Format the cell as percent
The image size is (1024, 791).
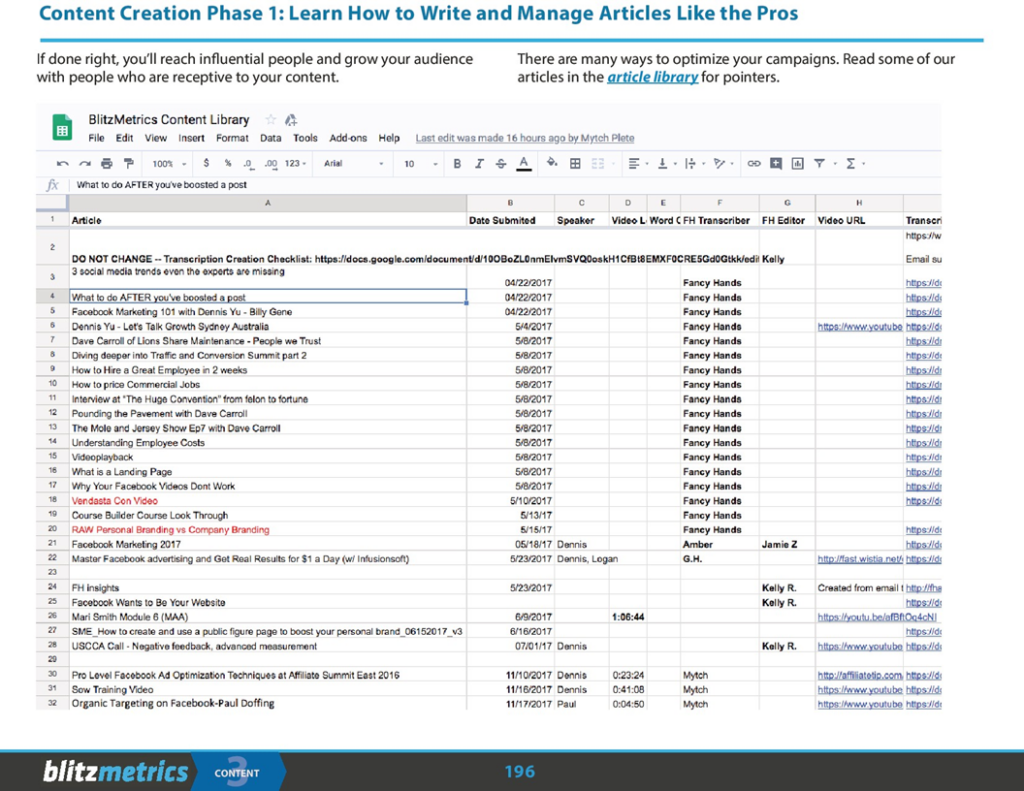tap(228, 163)
